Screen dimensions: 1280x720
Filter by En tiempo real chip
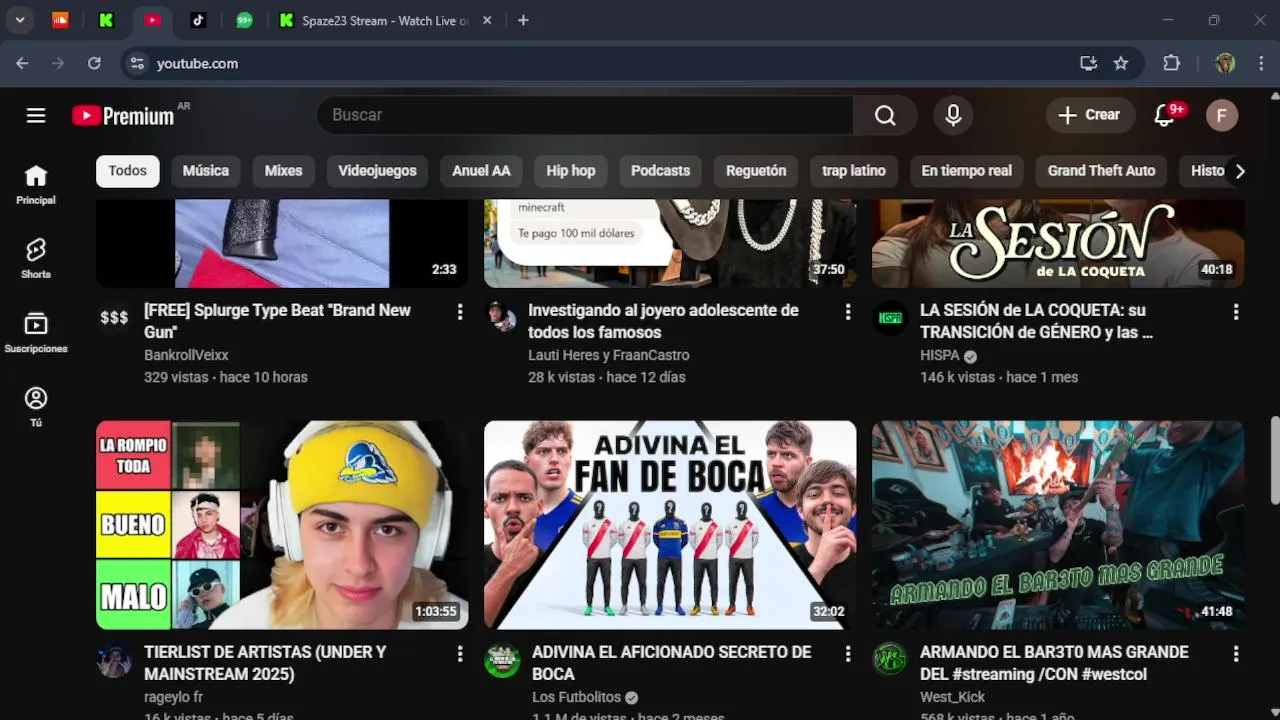click(x=967, y=171)
